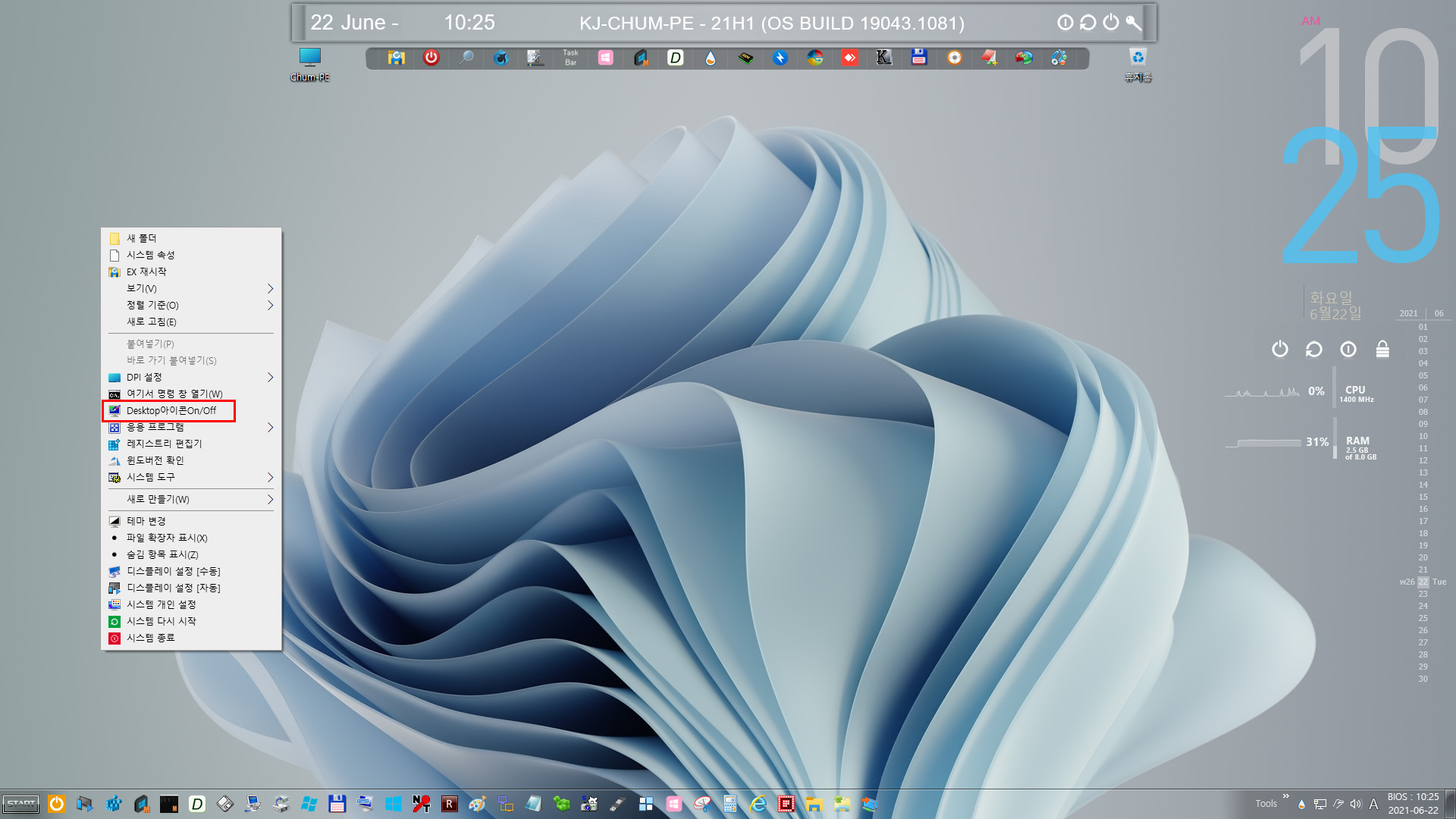
Task: Click the START button in the taskbar
Action: pyautogui.click(x=21, y=804)
